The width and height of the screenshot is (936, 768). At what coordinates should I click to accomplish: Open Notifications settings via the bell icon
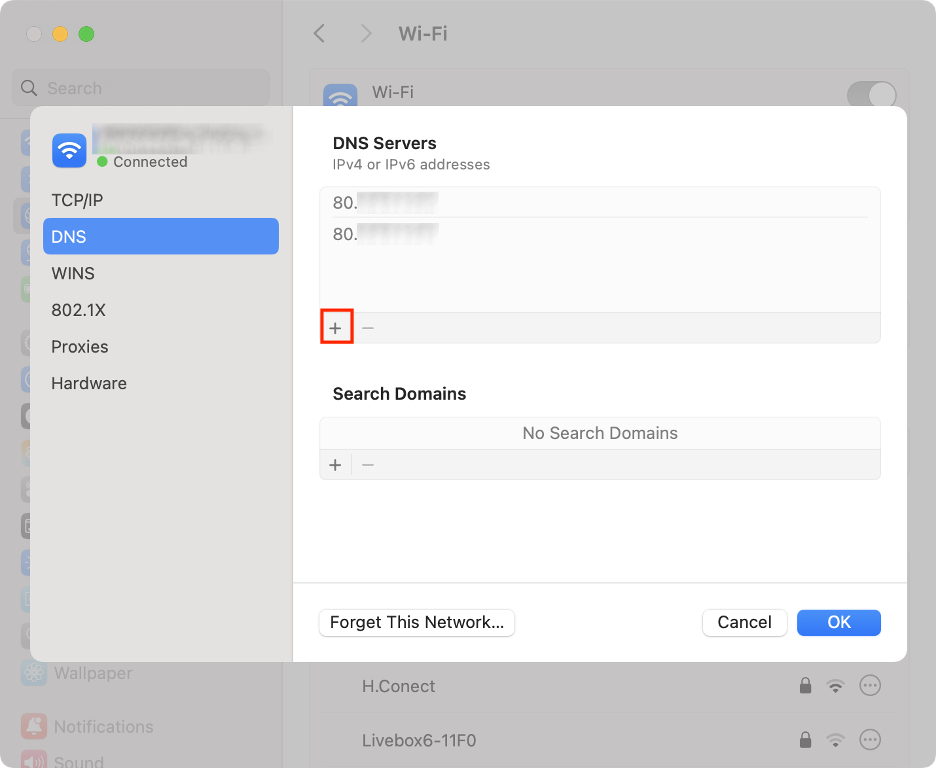[x=34, y=726]
